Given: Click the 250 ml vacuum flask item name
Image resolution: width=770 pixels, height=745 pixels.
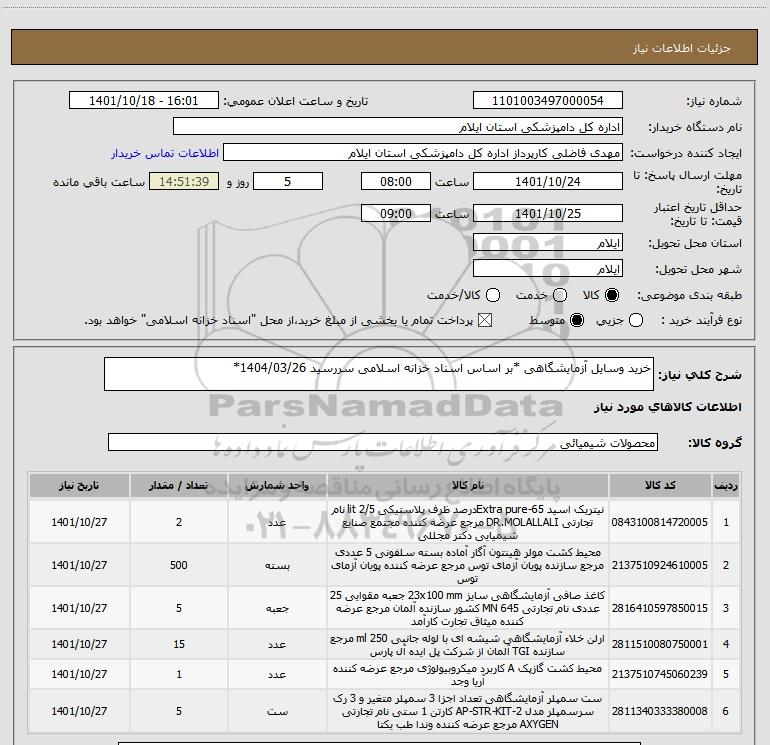Looking at the screenshot, I should coord(468,645).
